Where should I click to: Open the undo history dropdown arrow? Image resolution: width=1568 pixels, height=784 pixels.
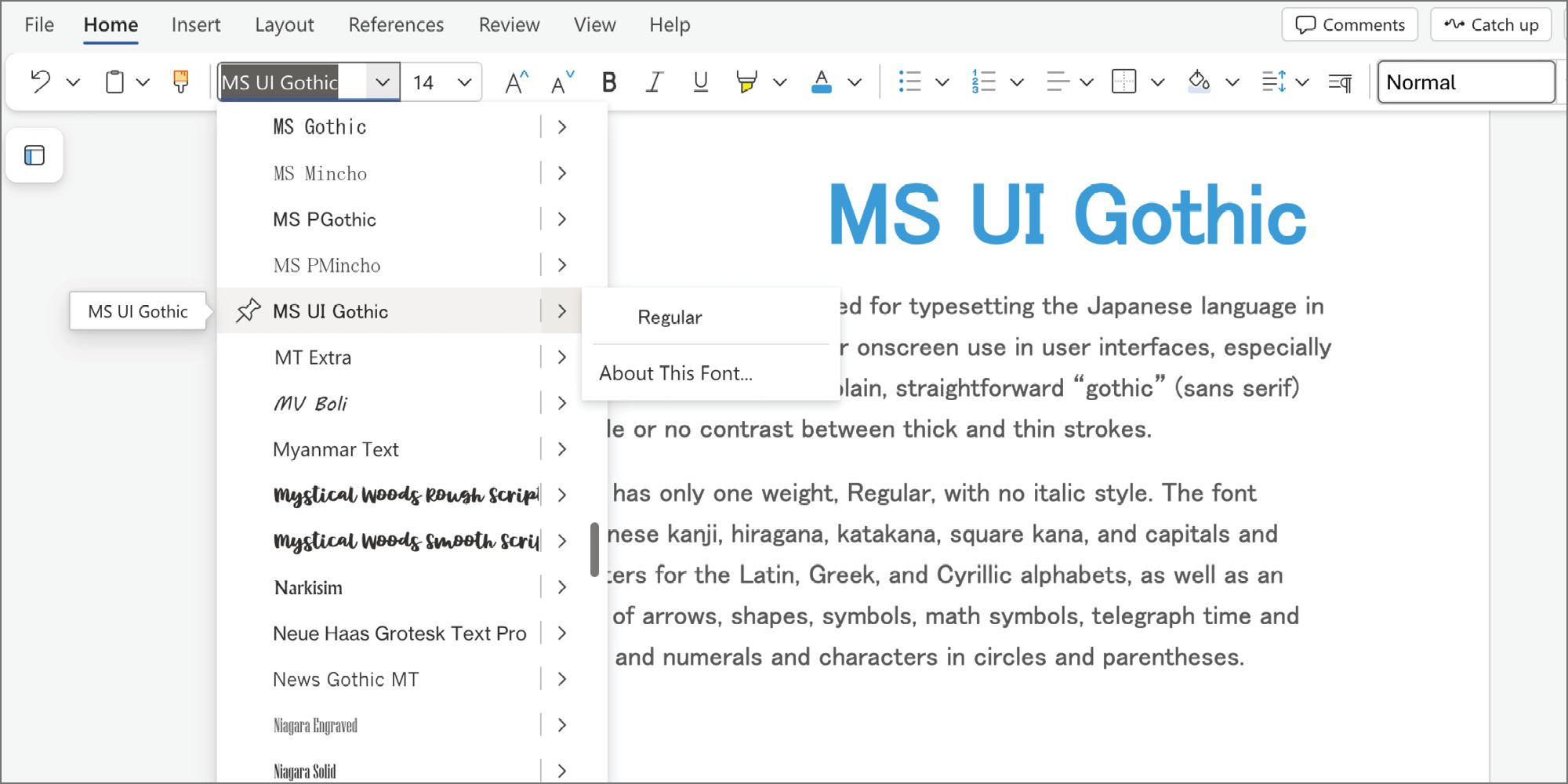73,82
